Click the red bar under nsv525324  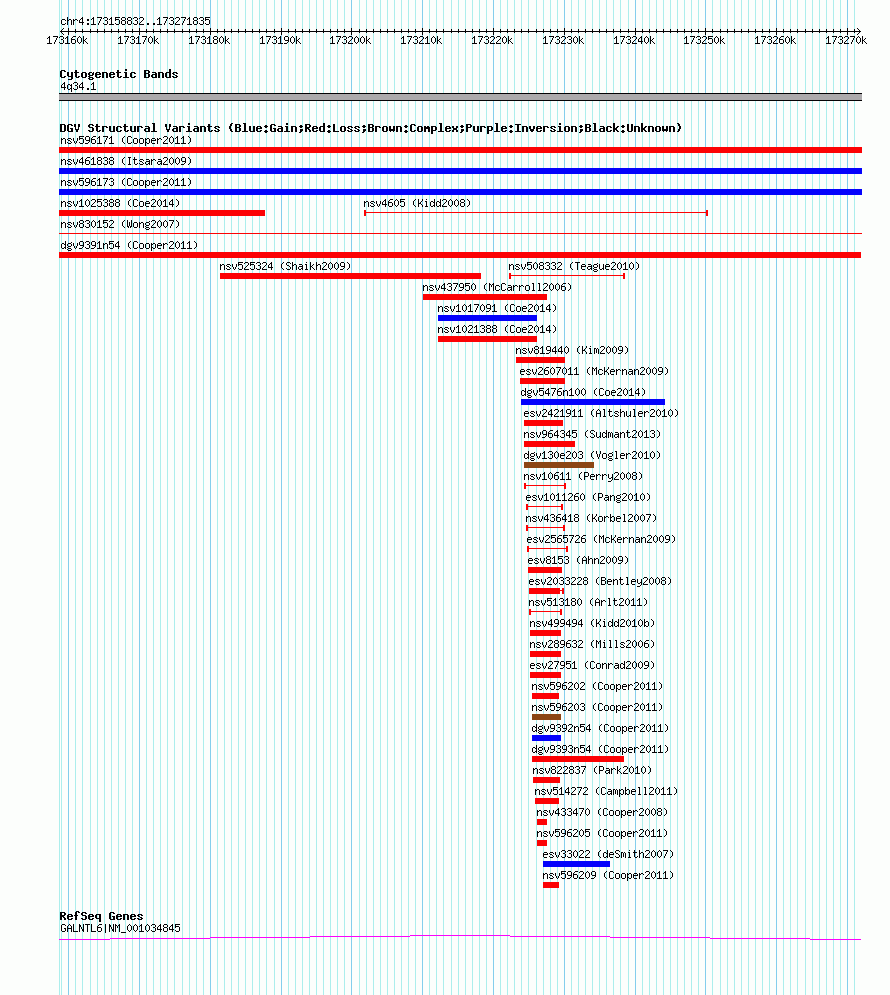coord(350,276)
